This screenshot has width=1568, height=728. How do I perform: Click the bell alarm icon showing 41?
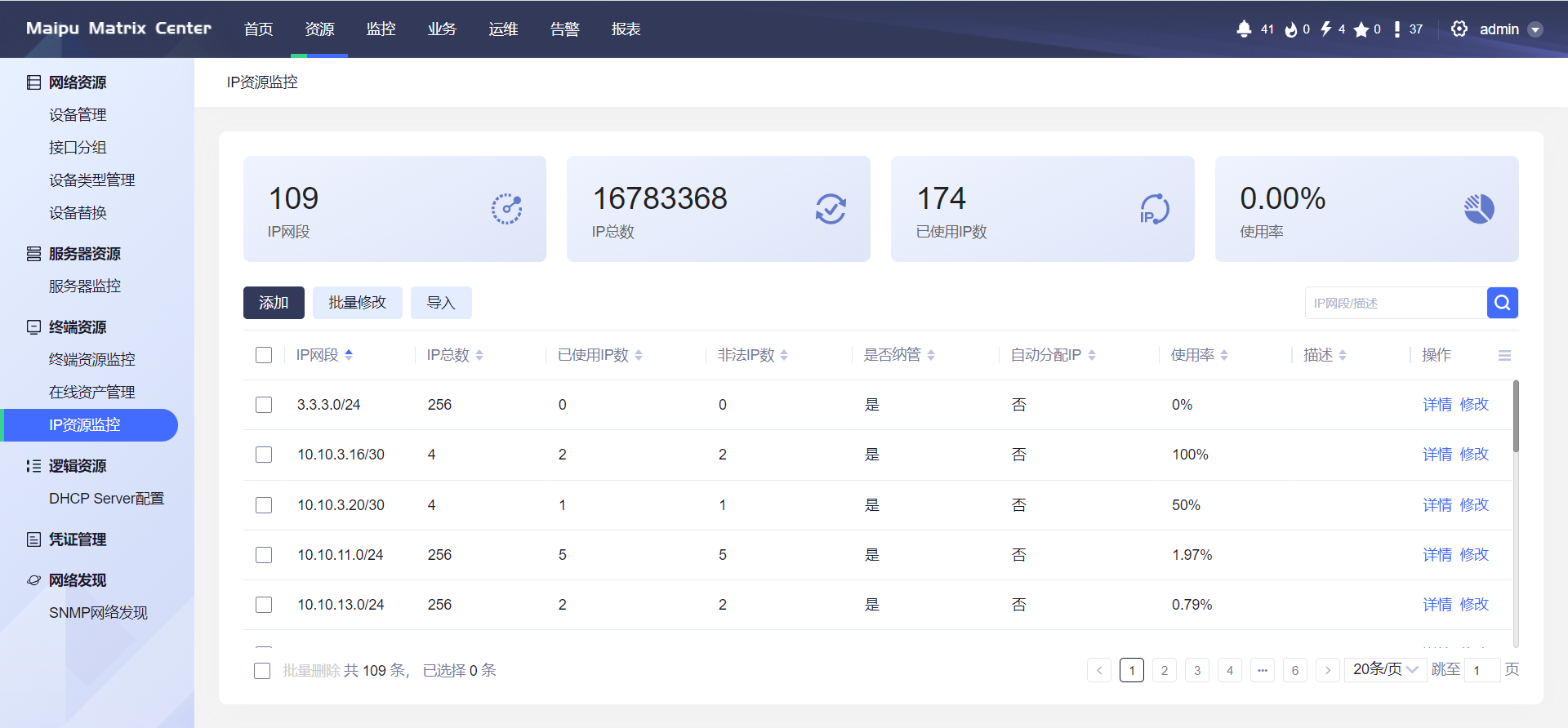[1244, 29]
